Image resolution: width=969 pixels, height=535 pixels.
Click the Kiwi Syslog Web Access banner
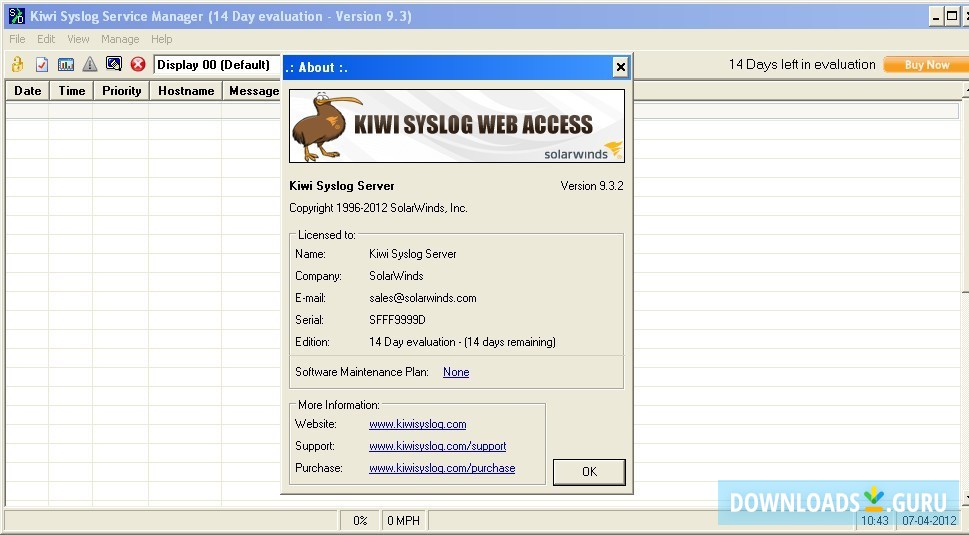[457, 126]
